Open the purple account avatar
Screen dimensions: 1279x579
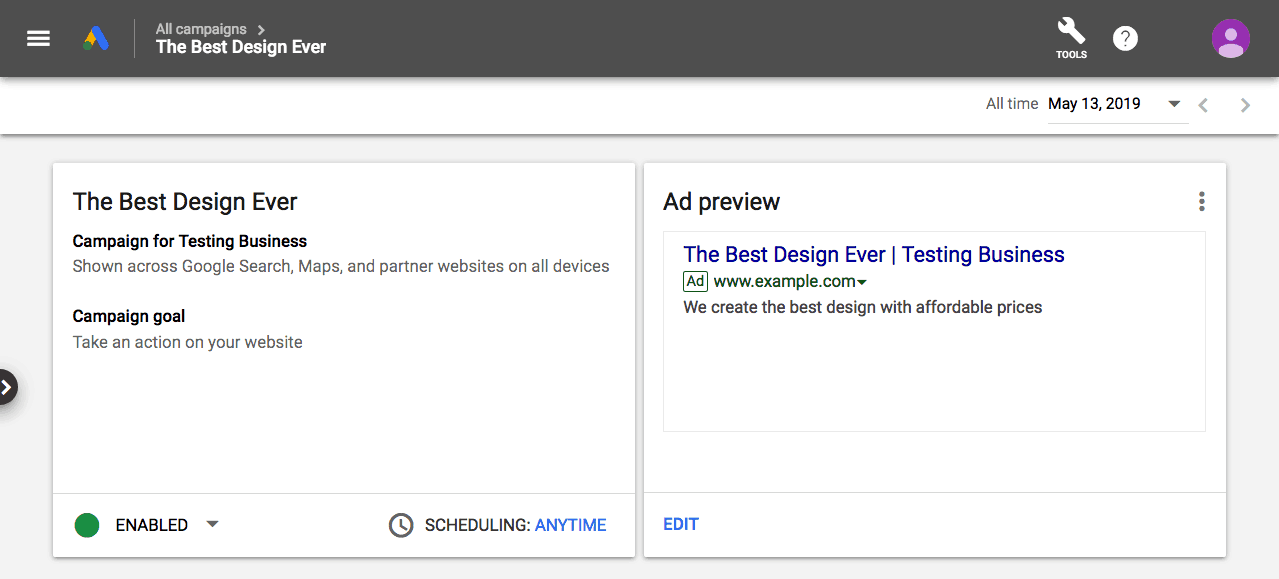tap(1230, 38)
